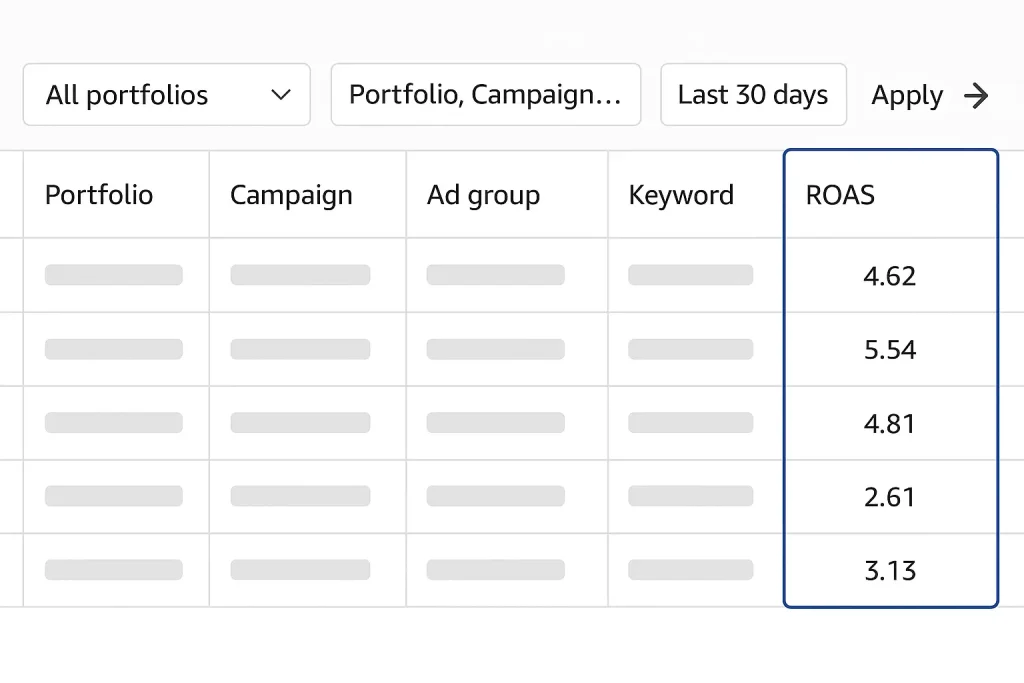Click the ROAS value 5.54
This screenshot has width=1024, height=683.
(889, 350)
